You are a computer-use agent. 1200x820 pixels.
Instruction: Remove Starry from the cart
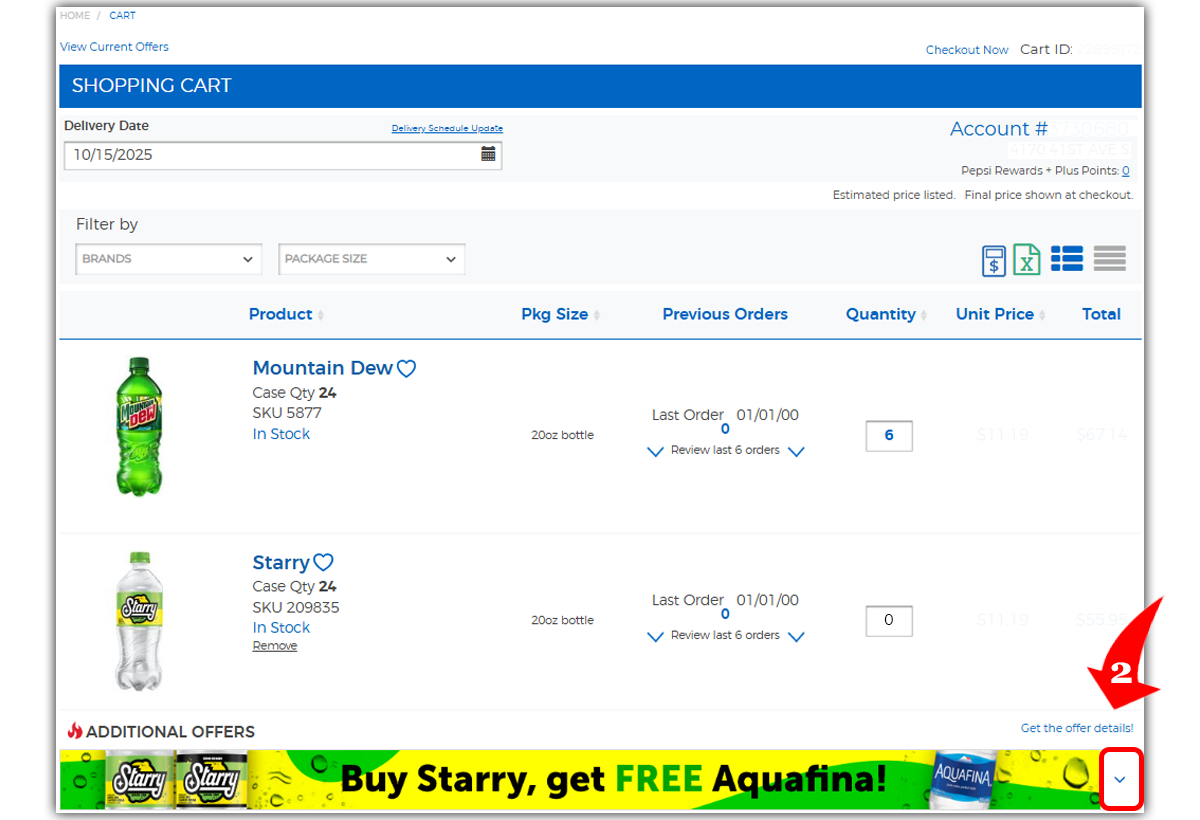275,646
